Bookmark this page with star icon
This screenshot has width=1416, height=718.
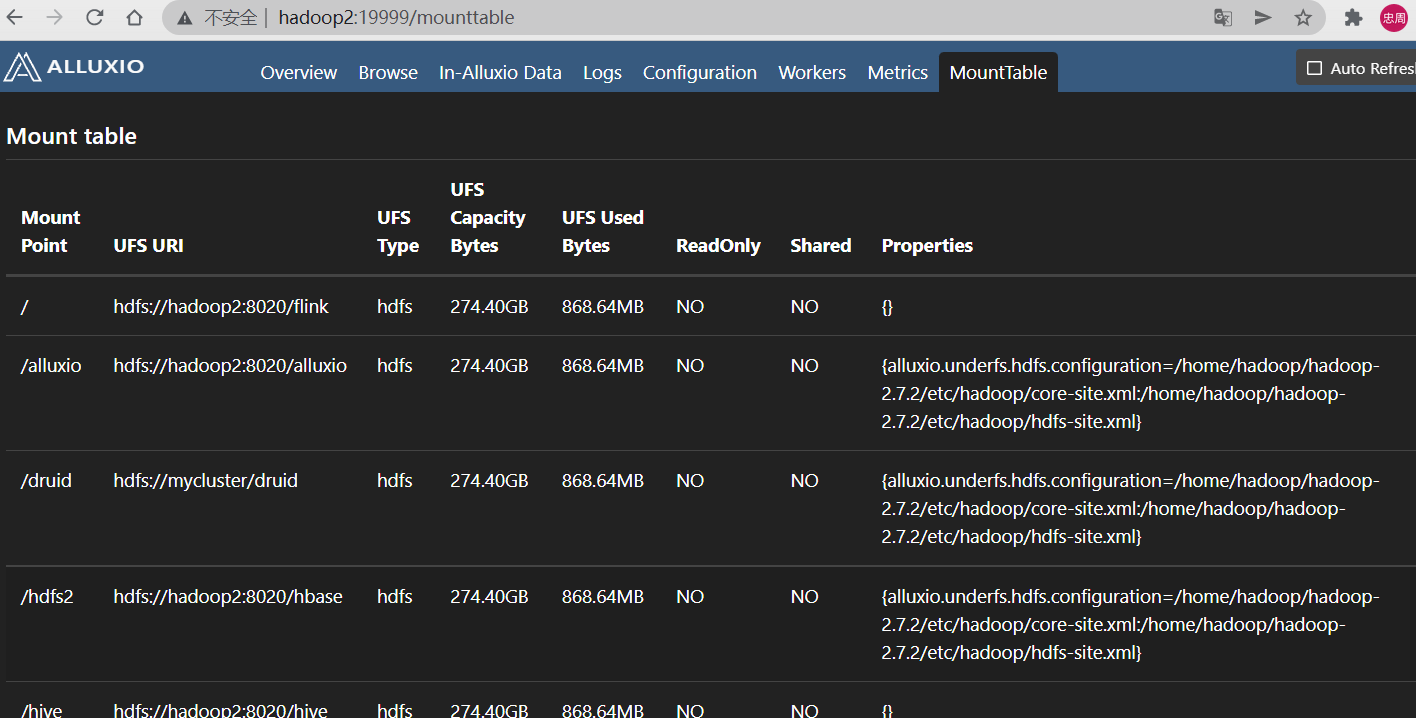coord(1303,17)
